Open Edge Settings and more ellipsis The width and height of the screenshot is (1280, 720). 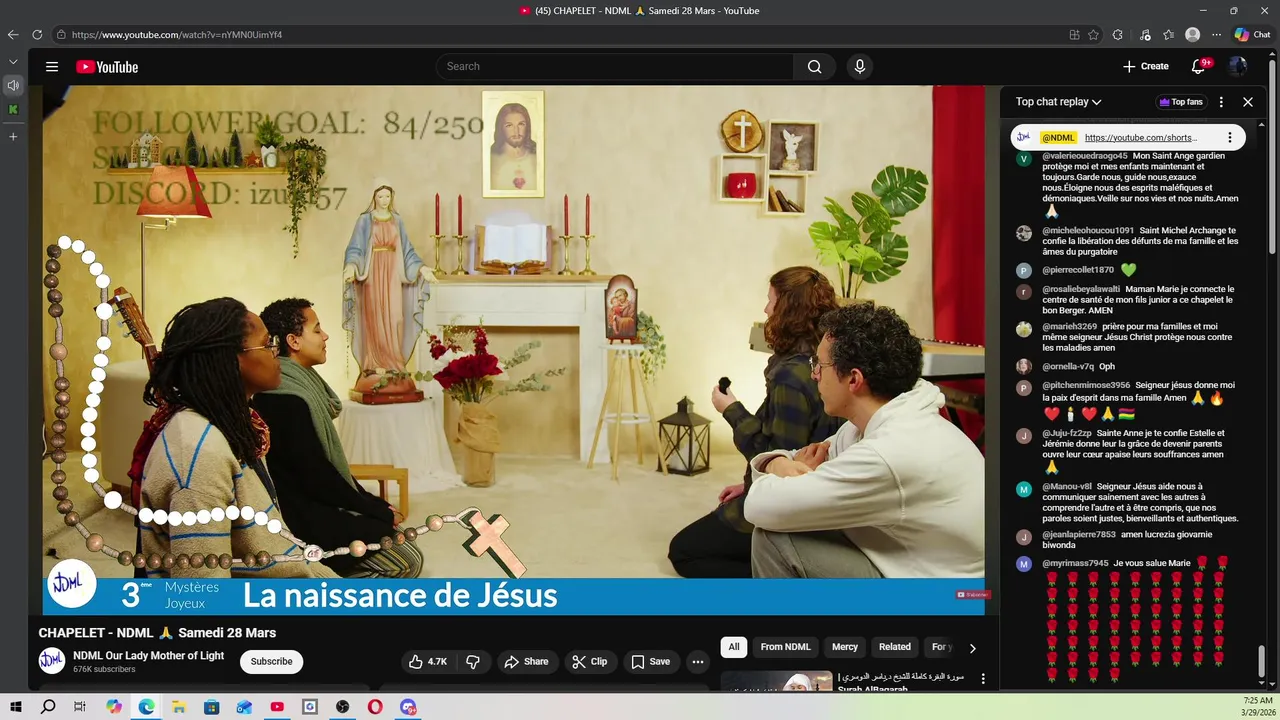(x=1216, y=34)
